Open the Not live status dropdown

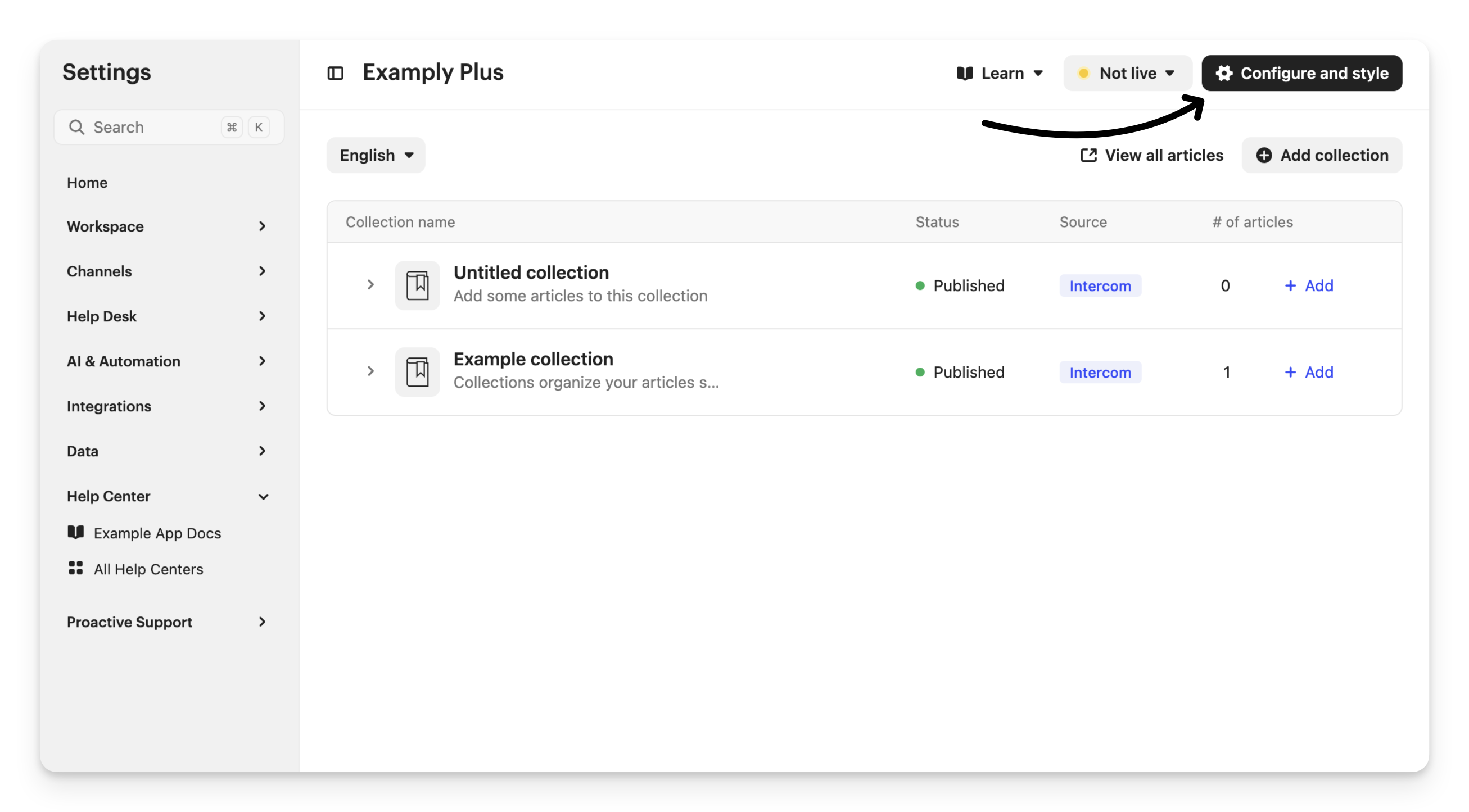1127,73
